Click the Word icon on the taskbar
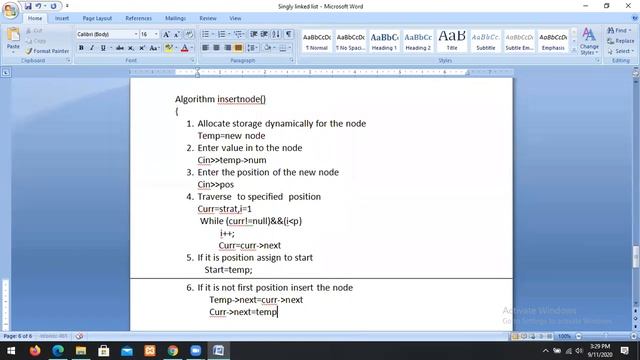The image size is (640, 360). click(218, 351)
